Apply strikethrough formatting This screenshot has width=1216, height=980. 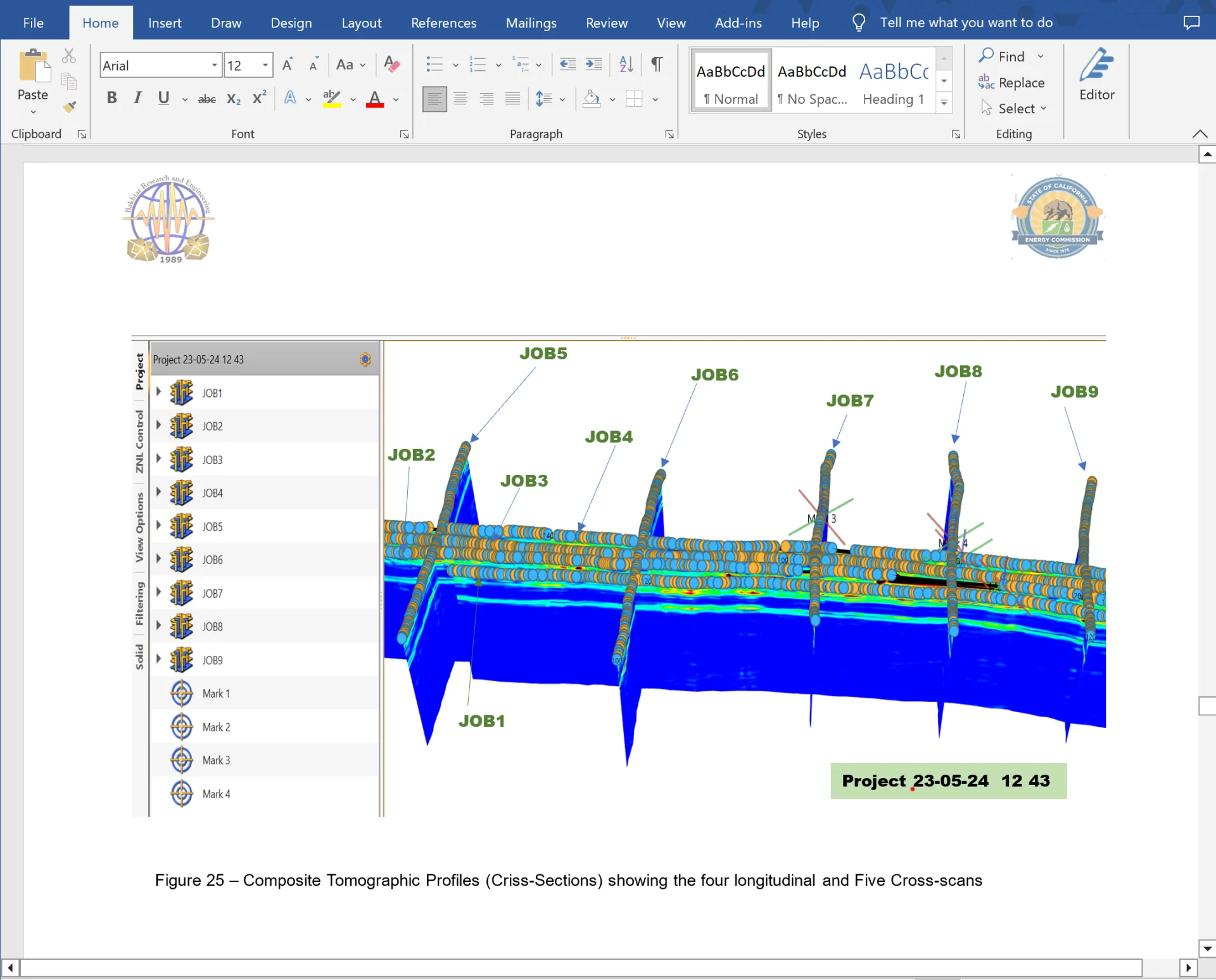point(206,99)
